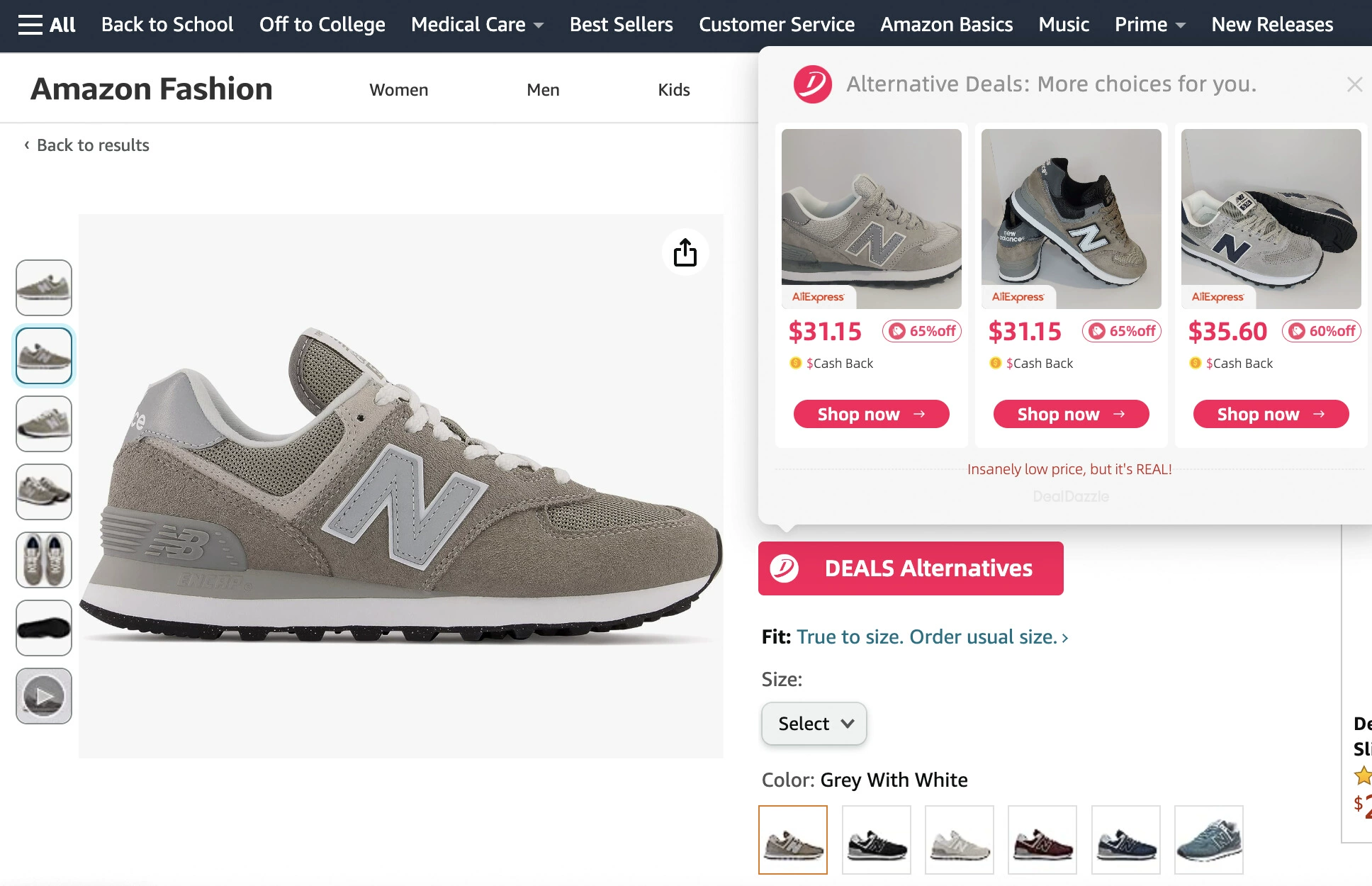Play the product video thumbnail
Viewport: 1372px width, 886px height.
pyautogui.click(x=44, y=696)
